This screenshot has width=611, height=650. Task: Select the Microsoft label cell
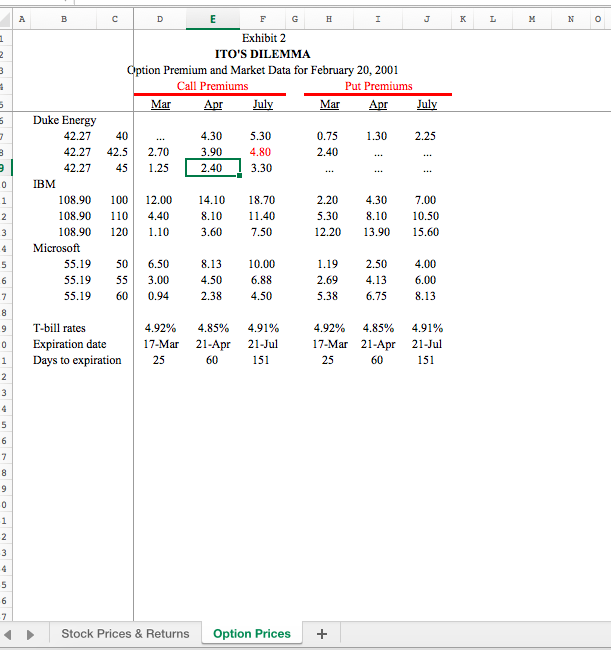[x=56, y=248]
